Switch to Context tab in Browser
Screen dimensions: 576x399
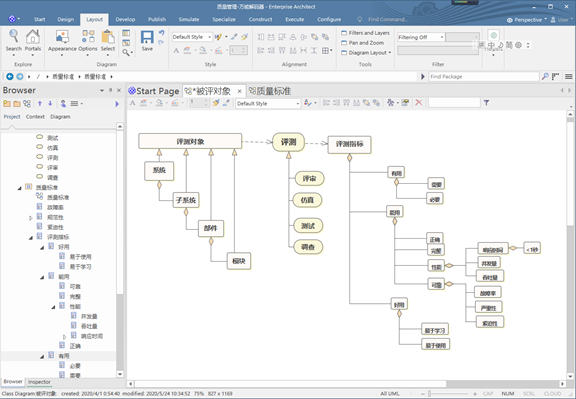(35, 116)
